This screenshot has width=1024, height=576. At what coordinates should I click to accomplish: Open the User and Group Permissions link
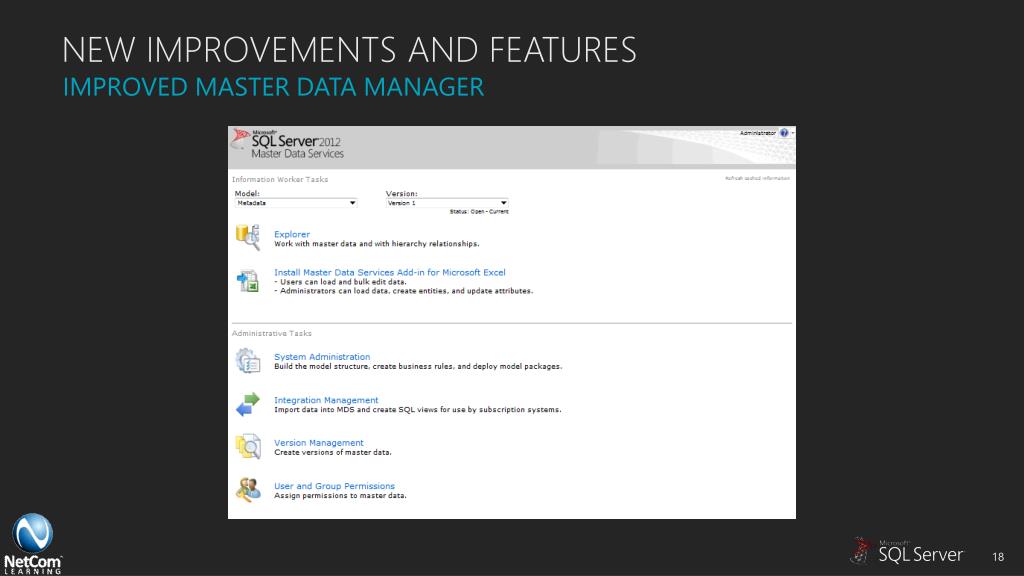click(x=334, y=486)
